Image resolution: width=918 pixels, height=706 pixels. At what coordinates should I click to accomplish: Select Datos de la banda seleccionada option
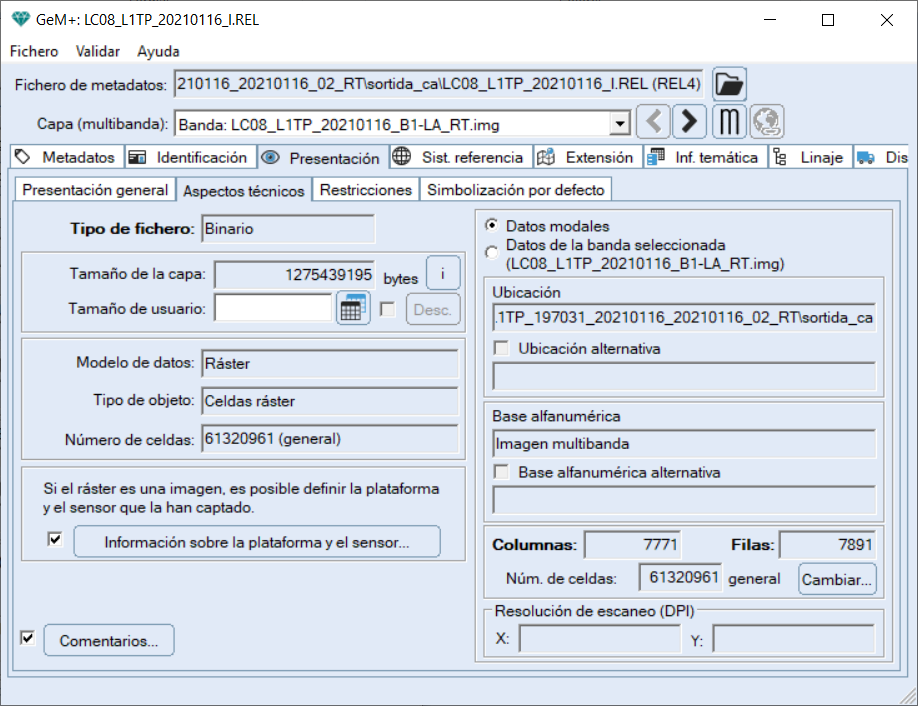491,253
